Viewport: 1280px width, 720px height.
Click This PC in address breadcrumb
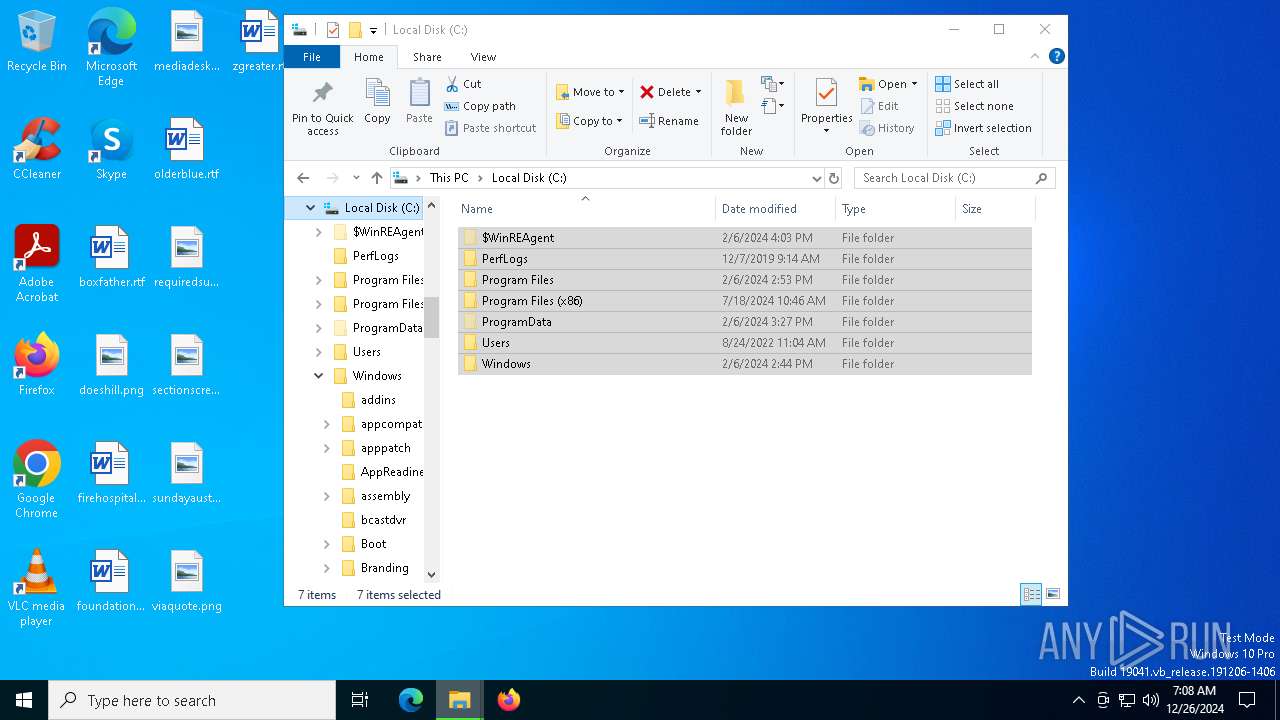click(449, 178)
